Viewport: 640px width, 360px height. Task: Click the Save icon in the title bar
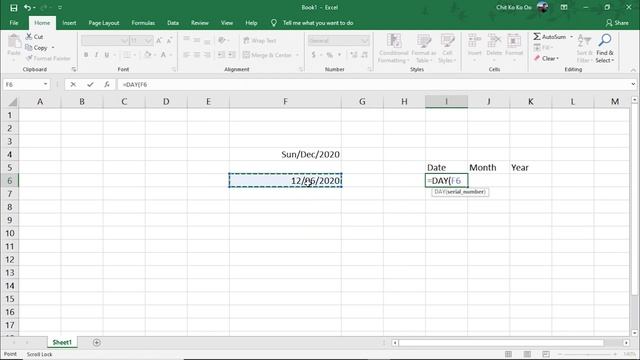(x=13, y=7)
